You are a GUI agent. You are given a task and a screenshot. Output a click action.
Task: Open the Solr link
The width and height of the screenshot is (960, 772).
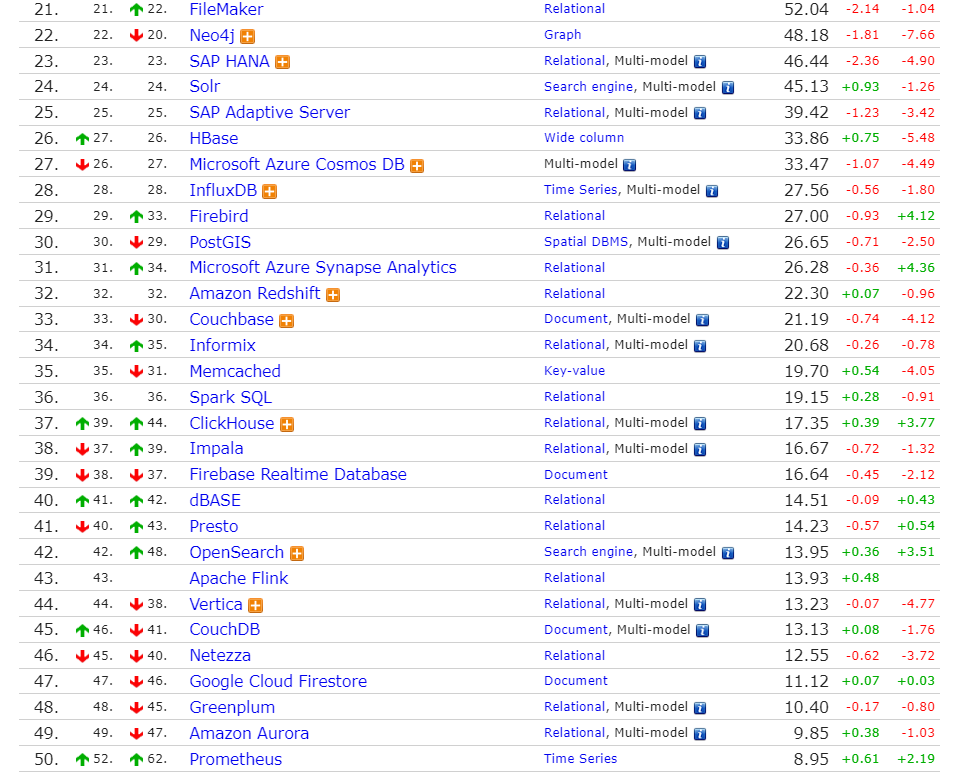pos(204,86)
